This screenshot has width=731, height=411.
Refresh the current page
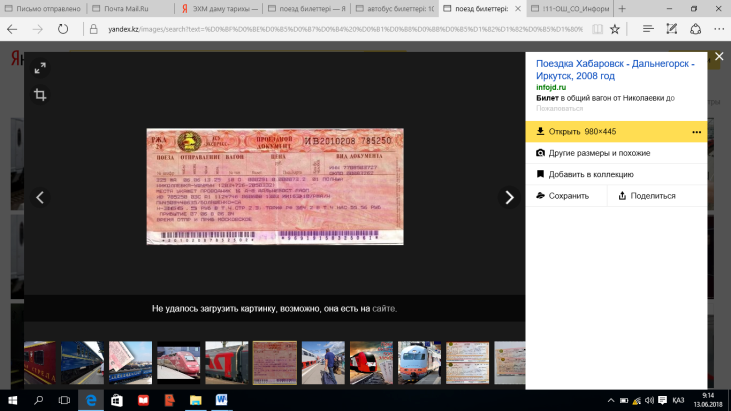[x=63, y=29]
